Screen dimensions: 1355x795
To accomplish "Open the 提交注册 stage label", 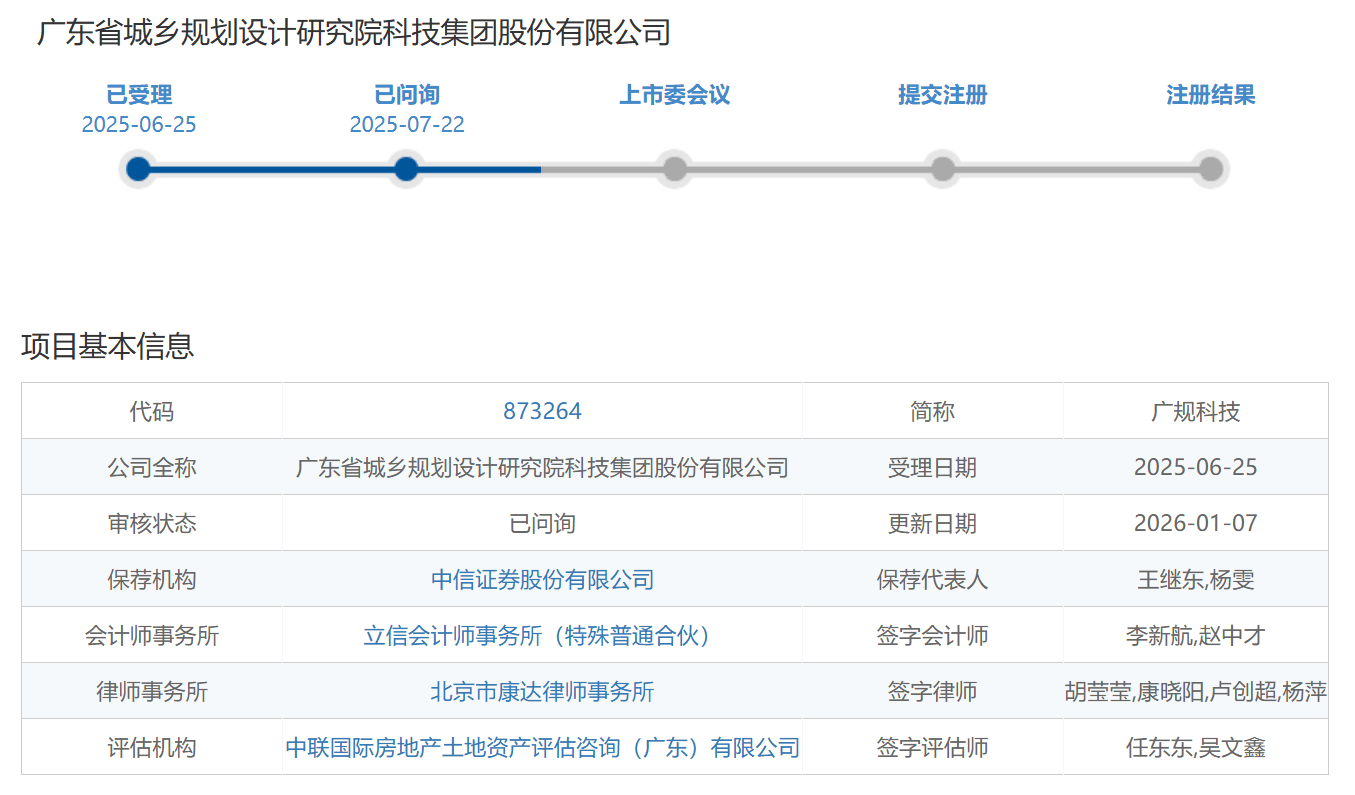I will (x=942, y=95).
